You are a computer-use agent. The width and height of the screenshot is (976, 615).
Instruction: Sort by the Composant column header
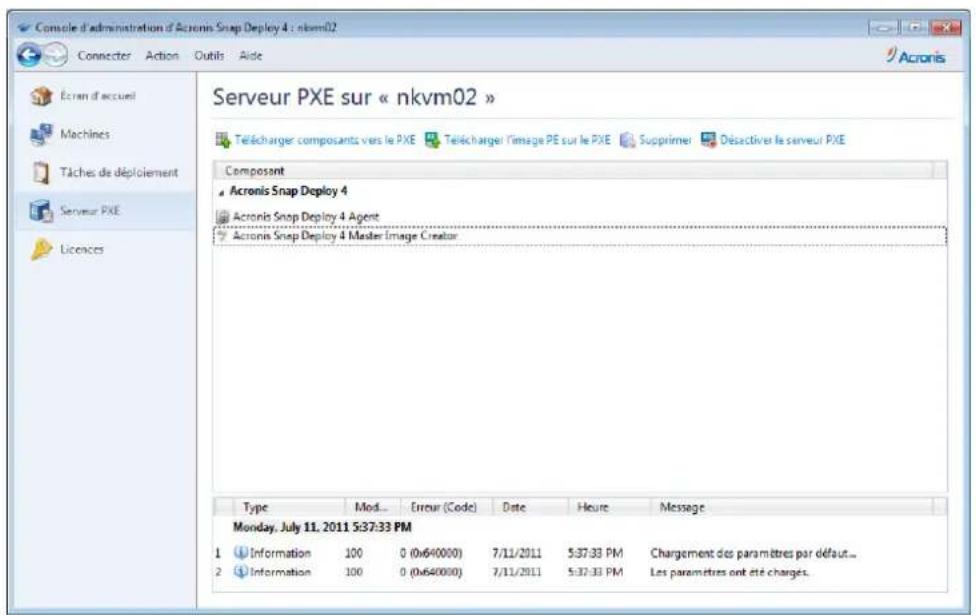click(x=573, y=171)
